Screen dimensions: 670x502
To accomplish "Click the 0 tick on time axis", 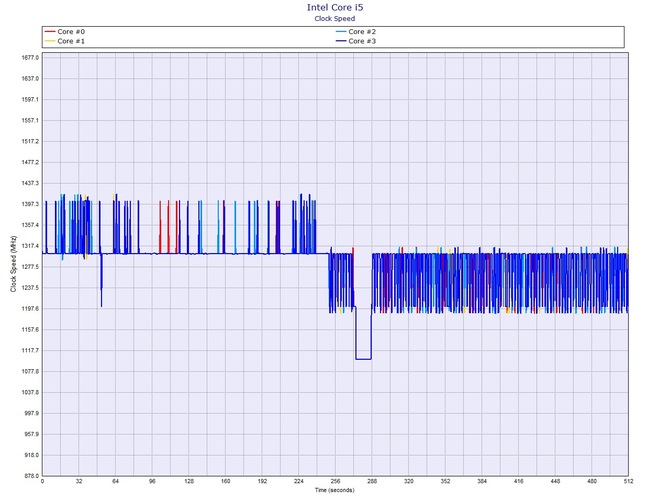I will [42, 481].
